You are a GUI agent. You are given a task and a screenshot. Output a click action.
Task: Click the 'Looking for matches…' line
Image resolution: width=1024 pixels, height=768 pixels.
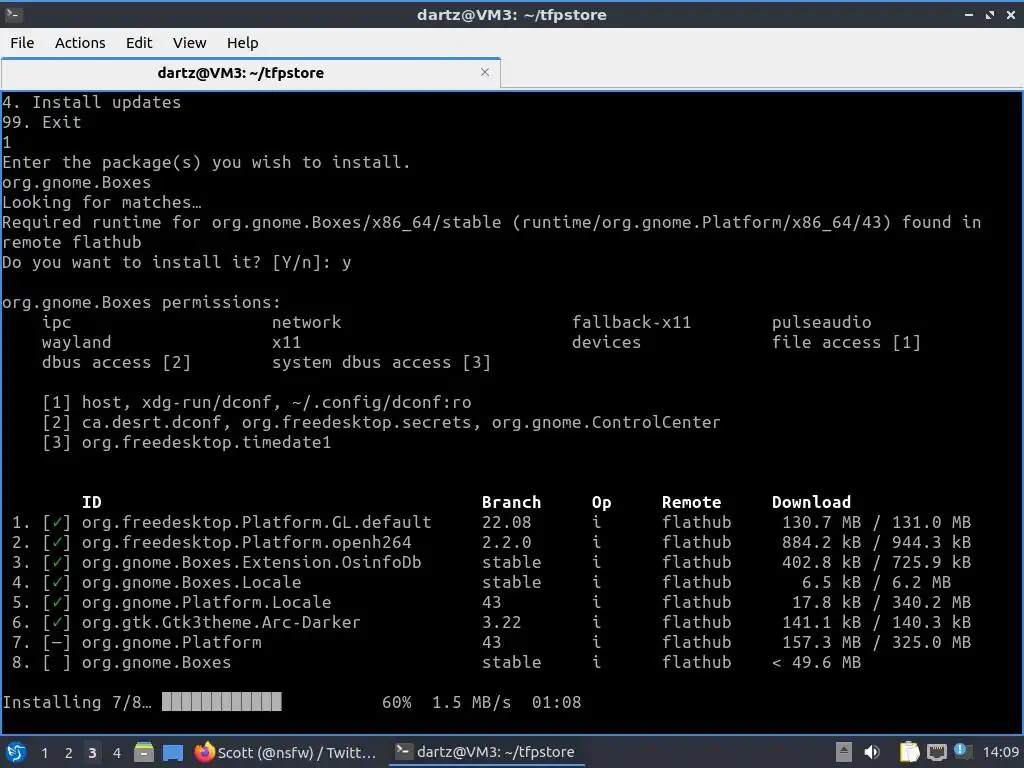[x=102, y=202]
